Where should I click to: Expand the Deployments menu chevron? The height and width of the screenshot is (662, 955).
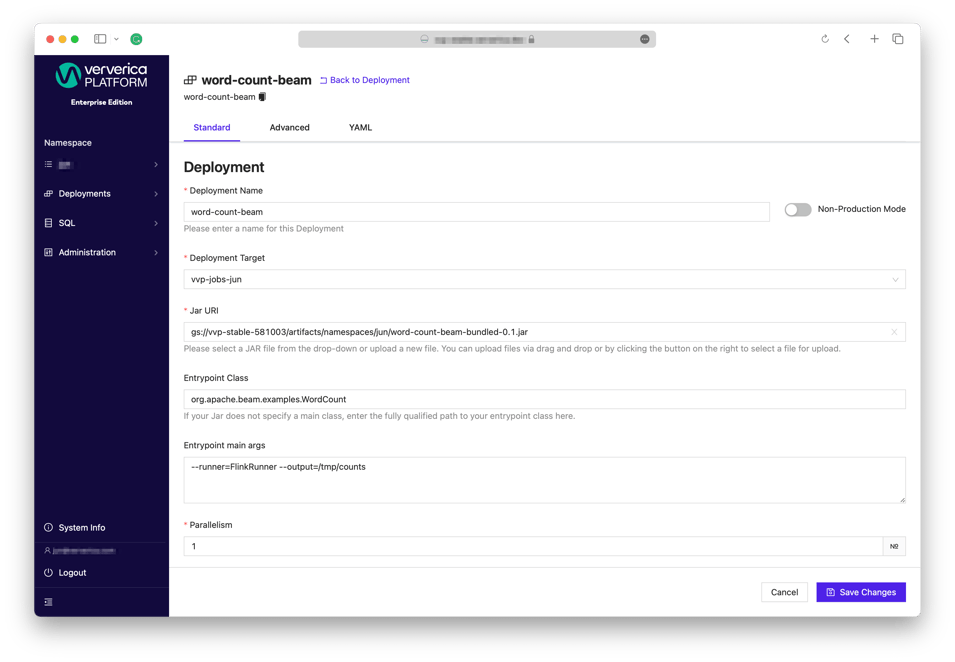point(156,194)
